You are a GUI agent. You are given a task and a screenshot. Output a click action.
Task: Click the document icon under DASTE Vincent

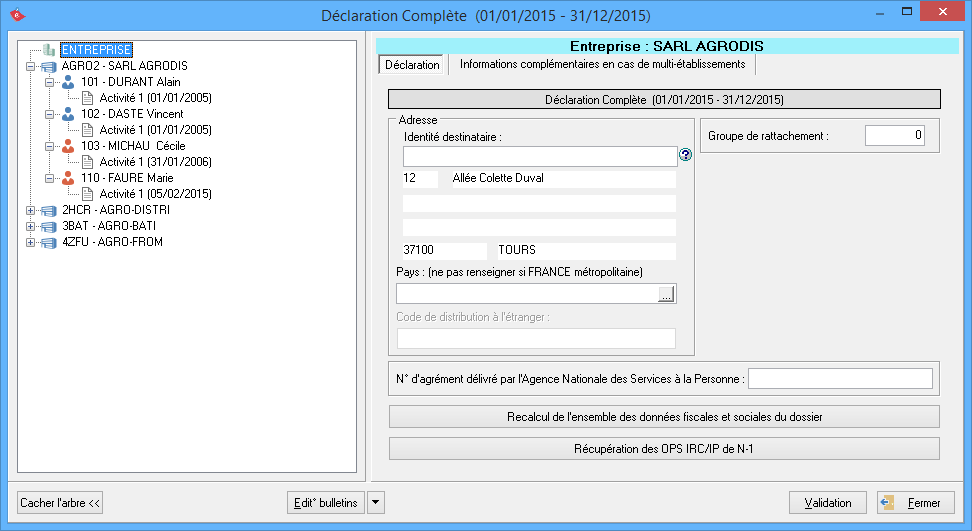[x=87, y=130]
